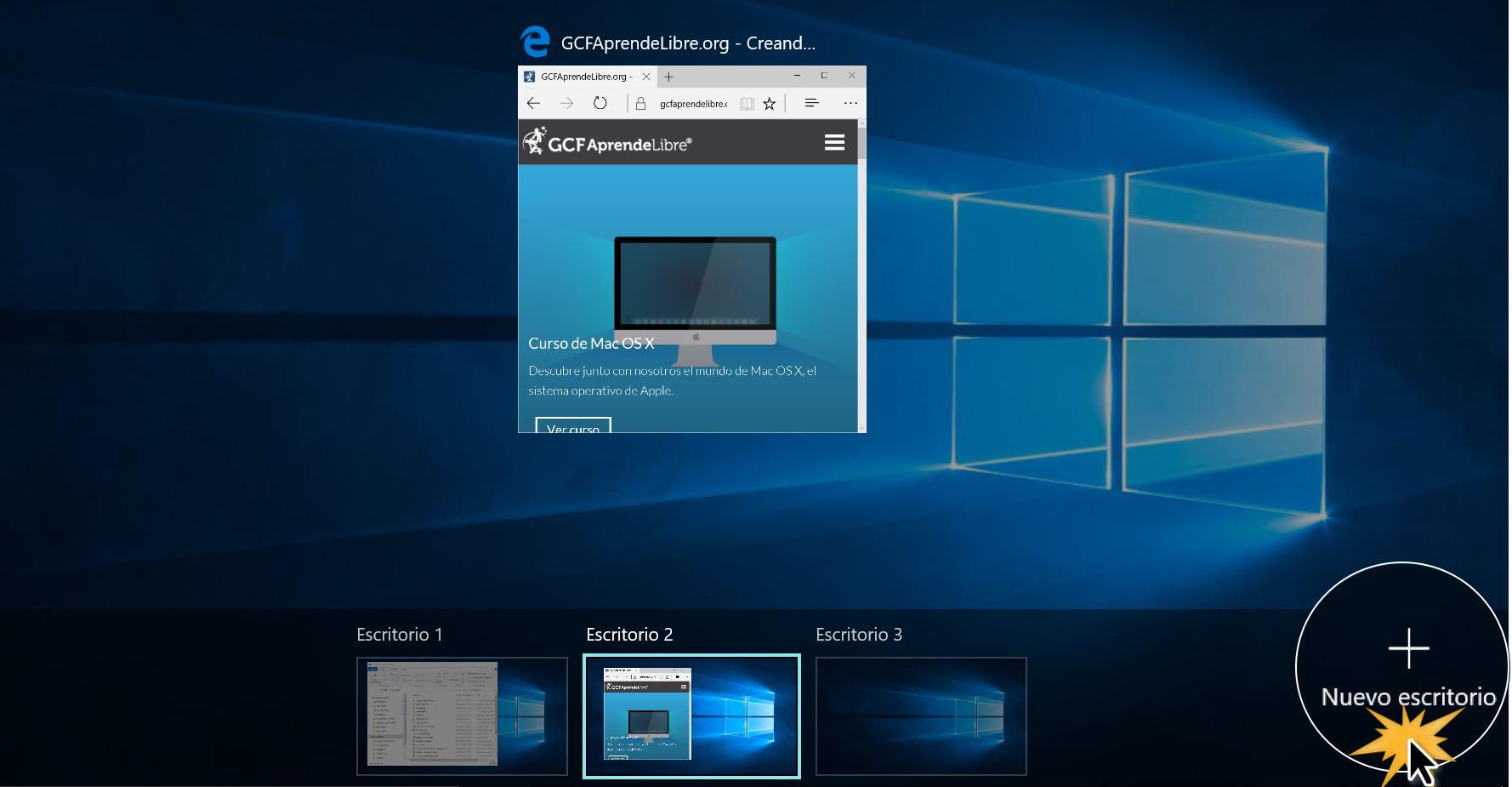Select the Escritorio 3 thumbnail
1512x787 pixels.
(921, 716)
